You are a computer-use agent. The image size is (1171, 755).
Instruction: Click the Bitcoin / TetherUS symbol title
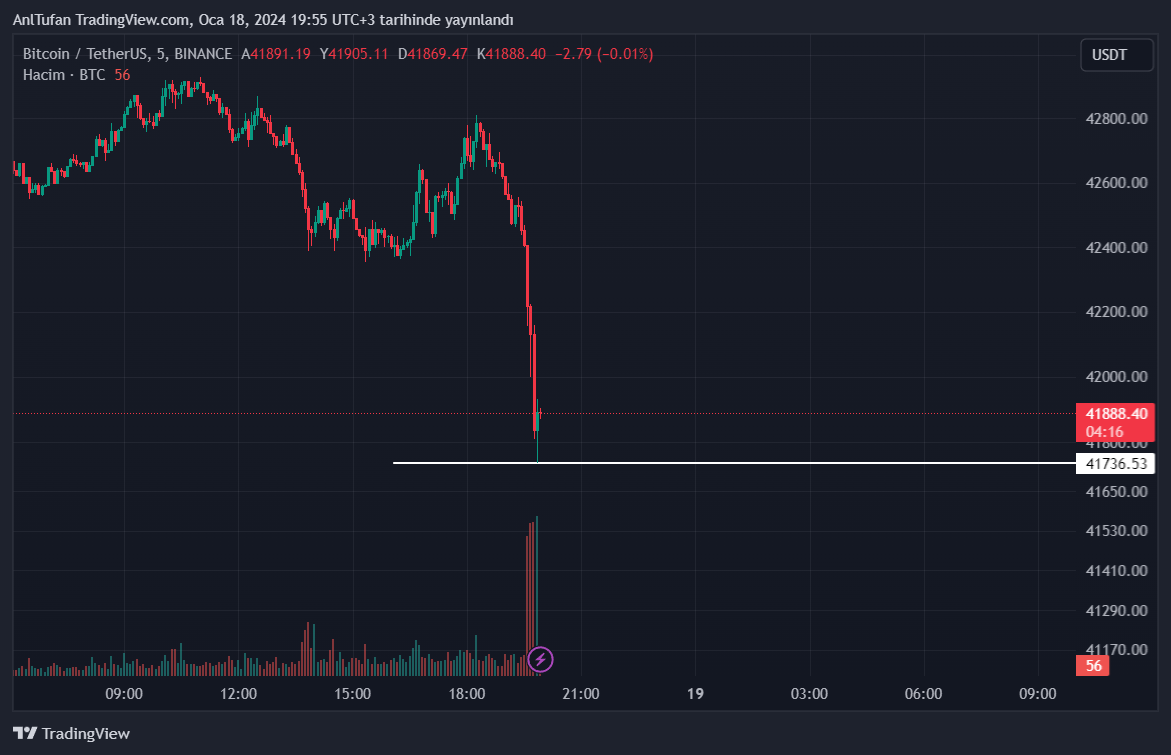pos(127,54)
